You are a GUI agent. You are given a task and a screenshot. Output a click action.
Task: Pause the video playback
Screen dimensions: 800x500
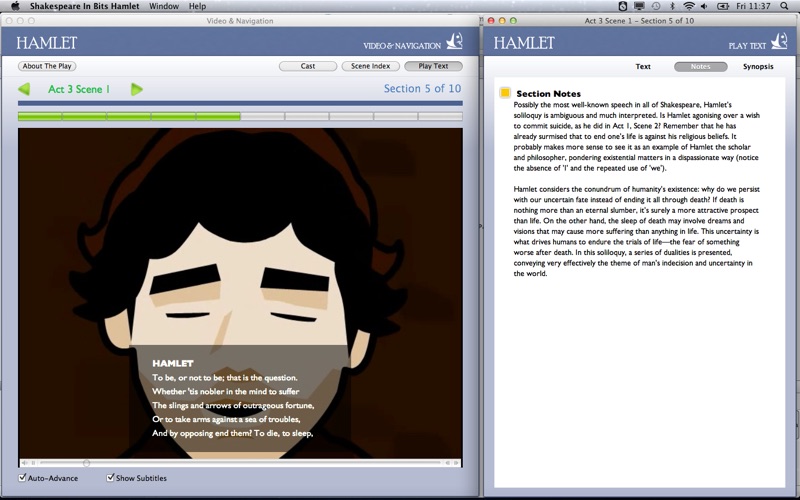click(33, 463)
